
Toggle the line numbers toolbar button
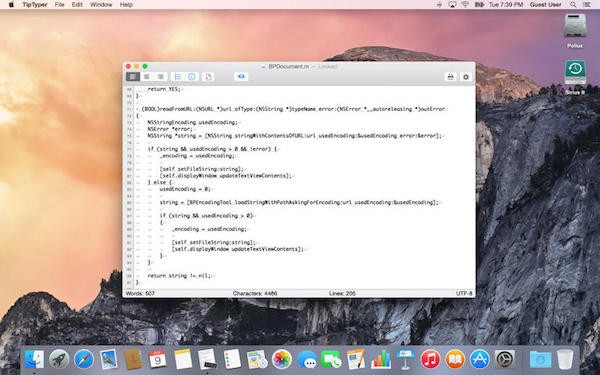178,77
